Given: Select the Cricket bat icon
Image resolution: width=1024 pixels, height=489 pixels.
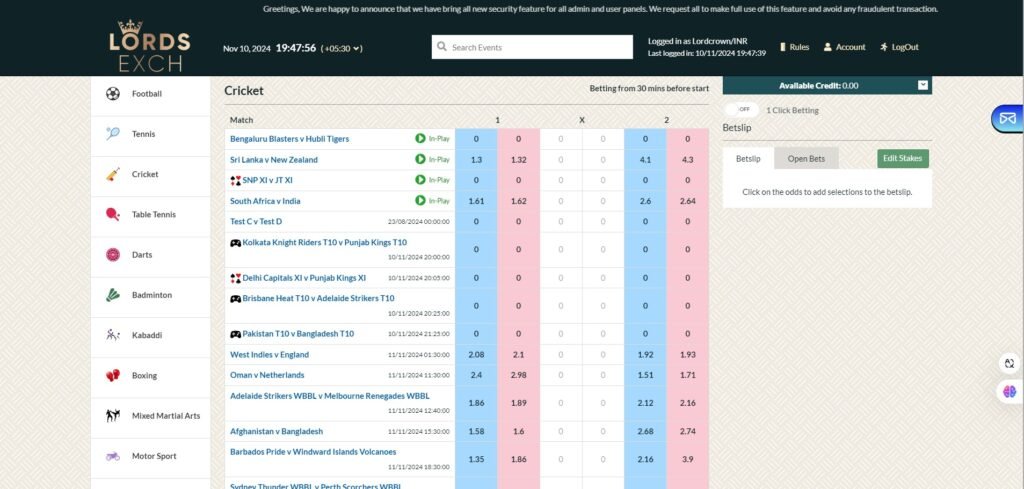Looking at the screenshot, I should click(113, 174).
